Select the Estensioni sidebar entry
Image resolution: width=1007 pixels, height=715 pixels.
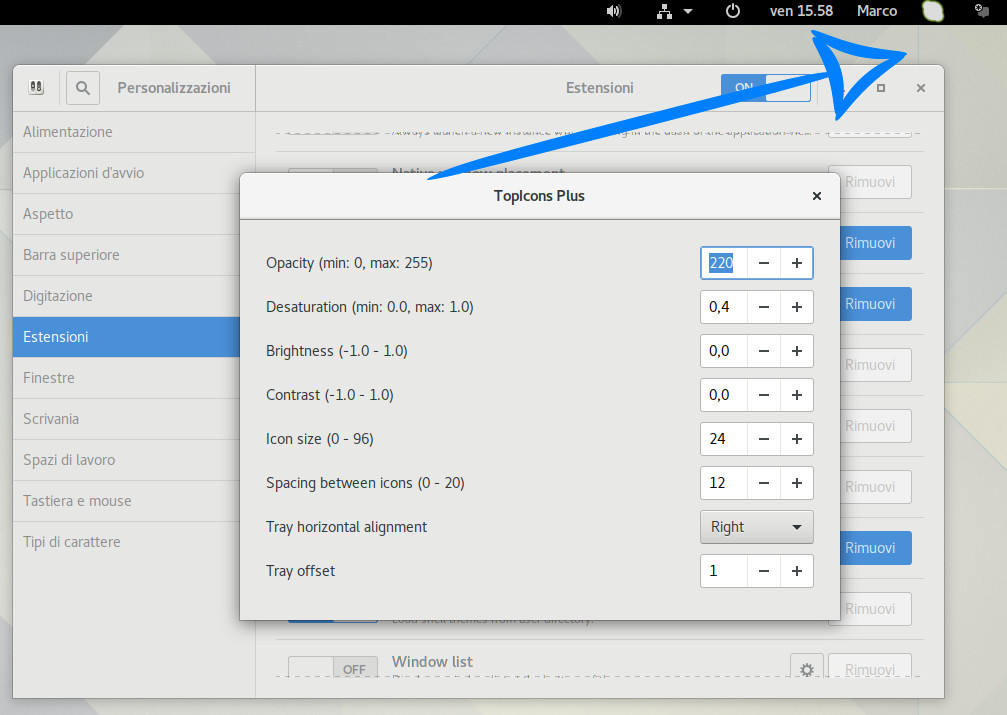(x=126, y=337)
